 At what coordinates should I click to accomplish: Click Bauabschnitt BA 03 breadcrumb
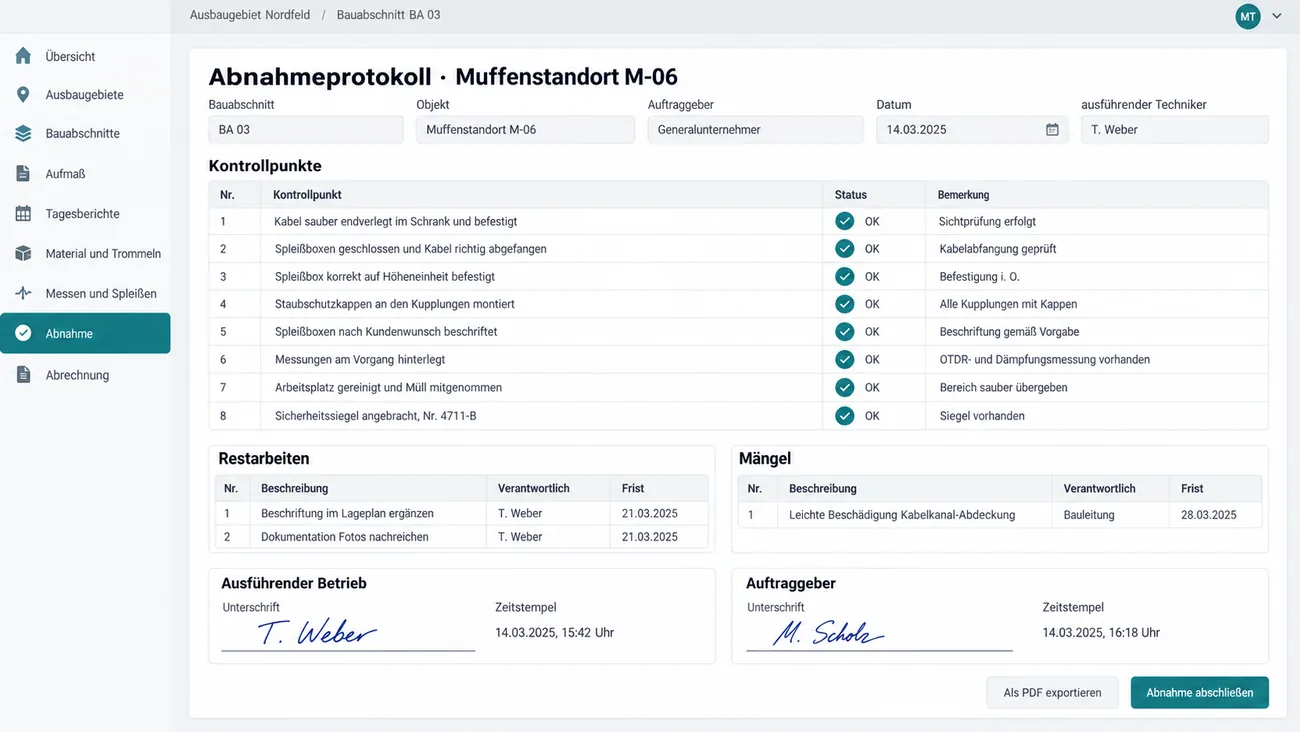tap(388, 15)
